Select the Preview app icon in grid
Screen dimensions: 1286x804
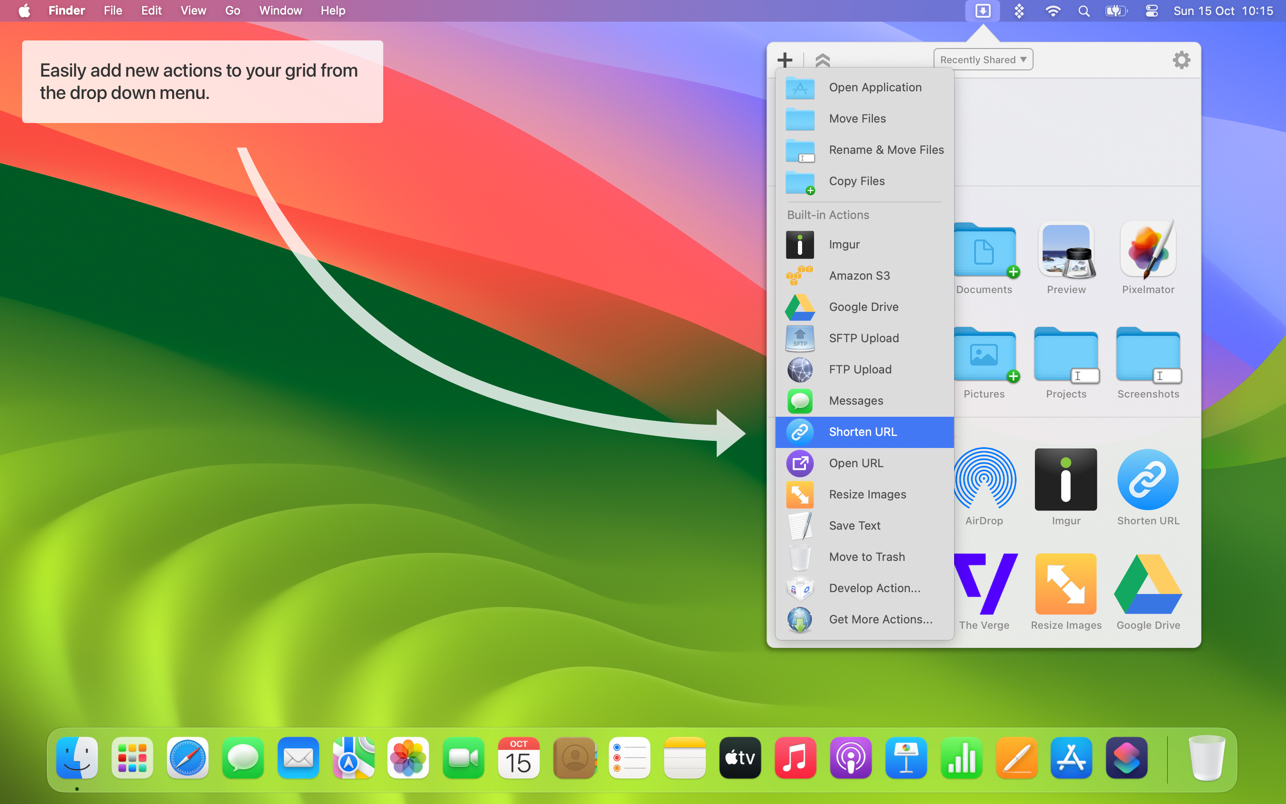1066,250
